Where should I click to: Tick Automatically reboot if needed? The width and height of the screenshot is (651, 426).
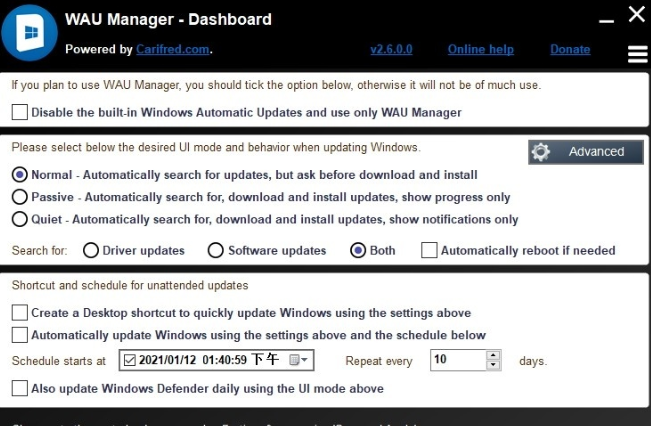(429, 250)
